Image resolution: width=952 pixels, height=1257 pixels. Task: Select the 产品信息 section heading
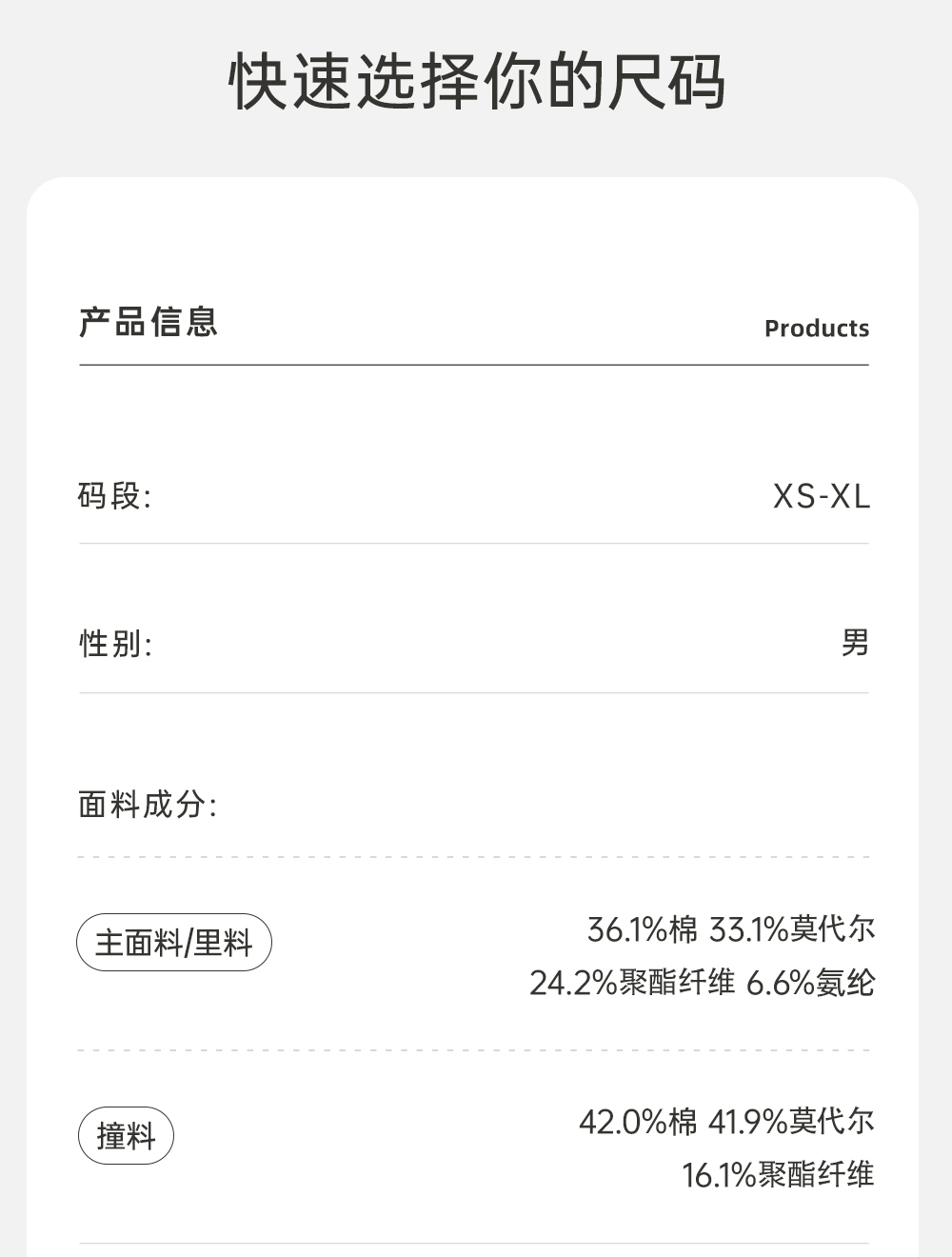pos(149,322)
